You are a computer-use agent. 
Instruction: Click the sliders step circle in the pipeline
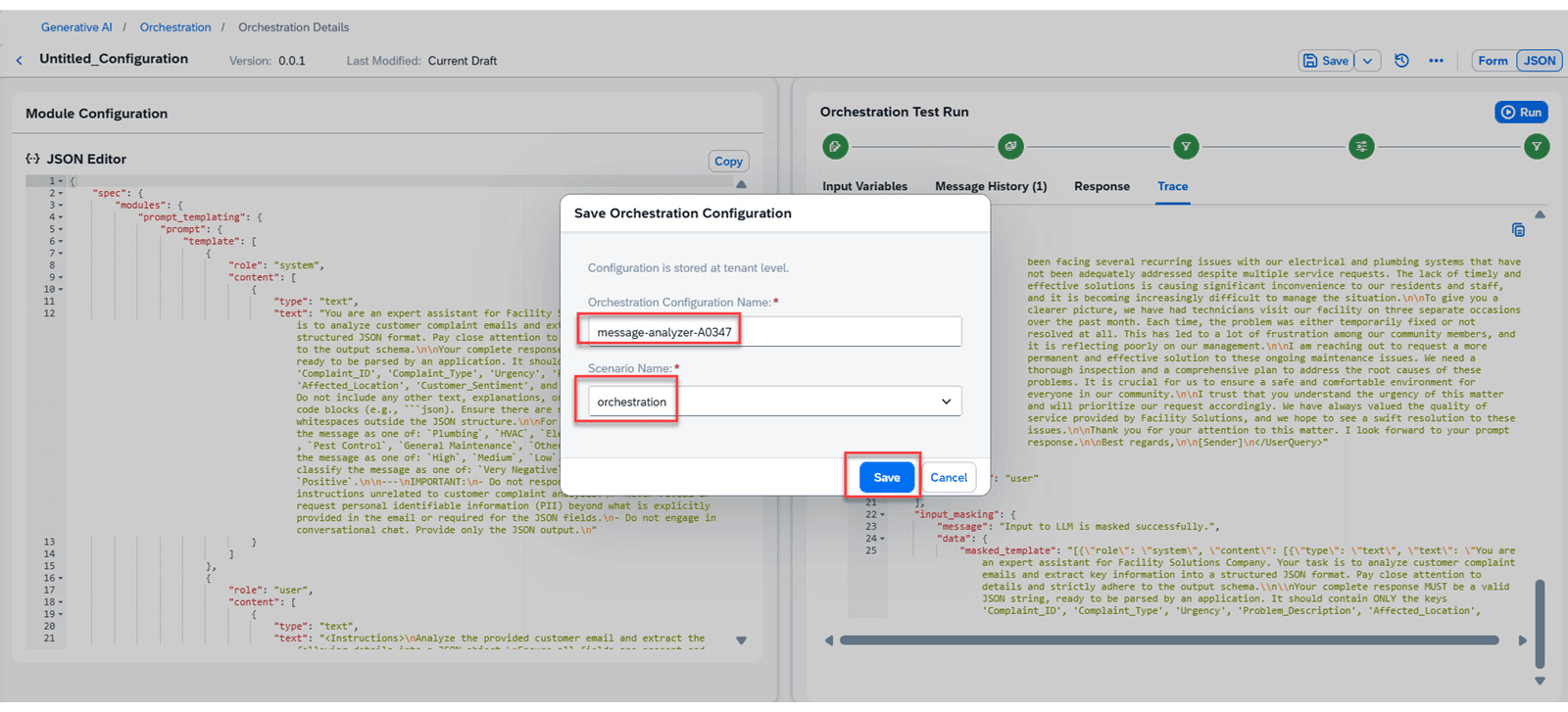(1361, 147)
